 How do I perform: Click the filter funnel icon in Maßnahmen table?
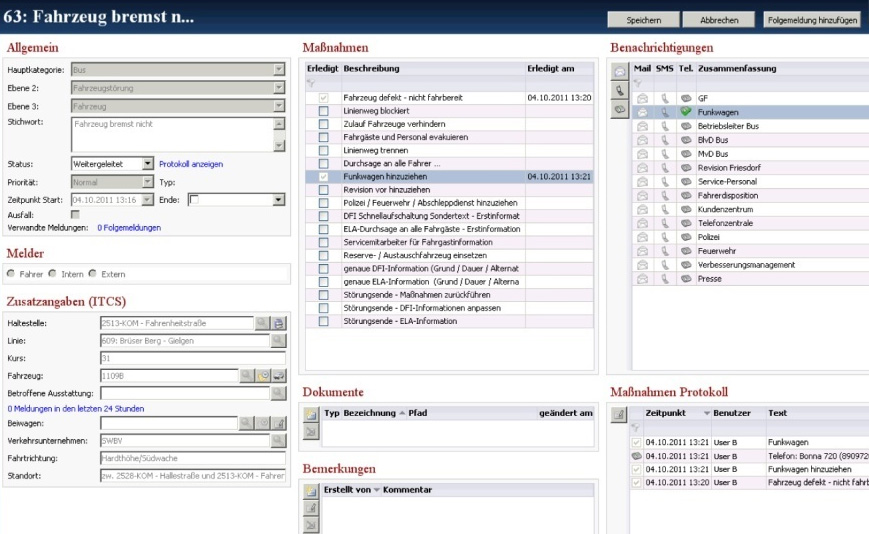(x=311, y=83)
